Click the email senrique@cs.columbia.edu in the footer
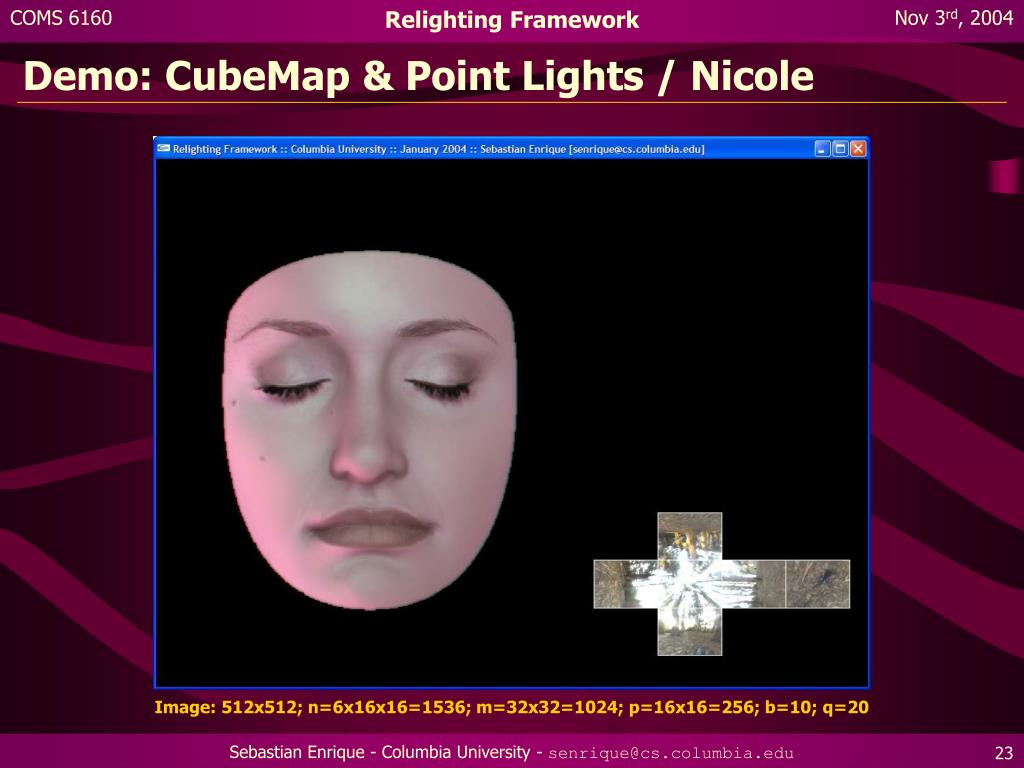This screenshot has height=768, width=1024. pos(671,753)
